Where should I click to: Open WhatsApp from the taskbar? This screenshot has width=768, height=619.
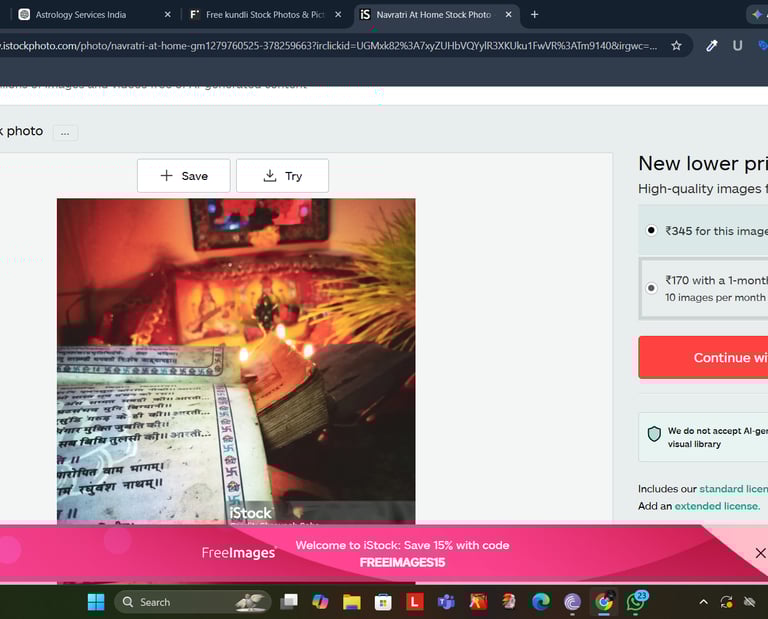[636, 602]
